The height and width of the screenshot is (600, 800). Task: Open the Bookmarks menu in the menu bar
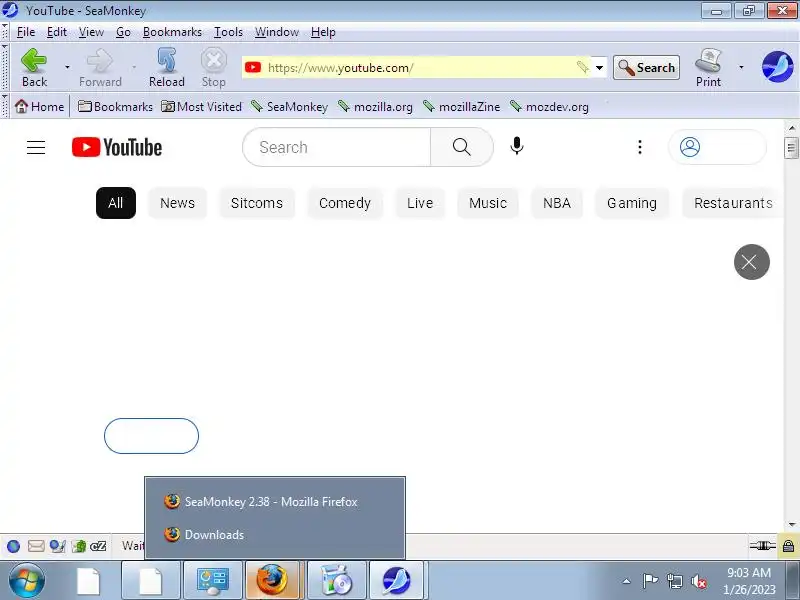[172, 32]
